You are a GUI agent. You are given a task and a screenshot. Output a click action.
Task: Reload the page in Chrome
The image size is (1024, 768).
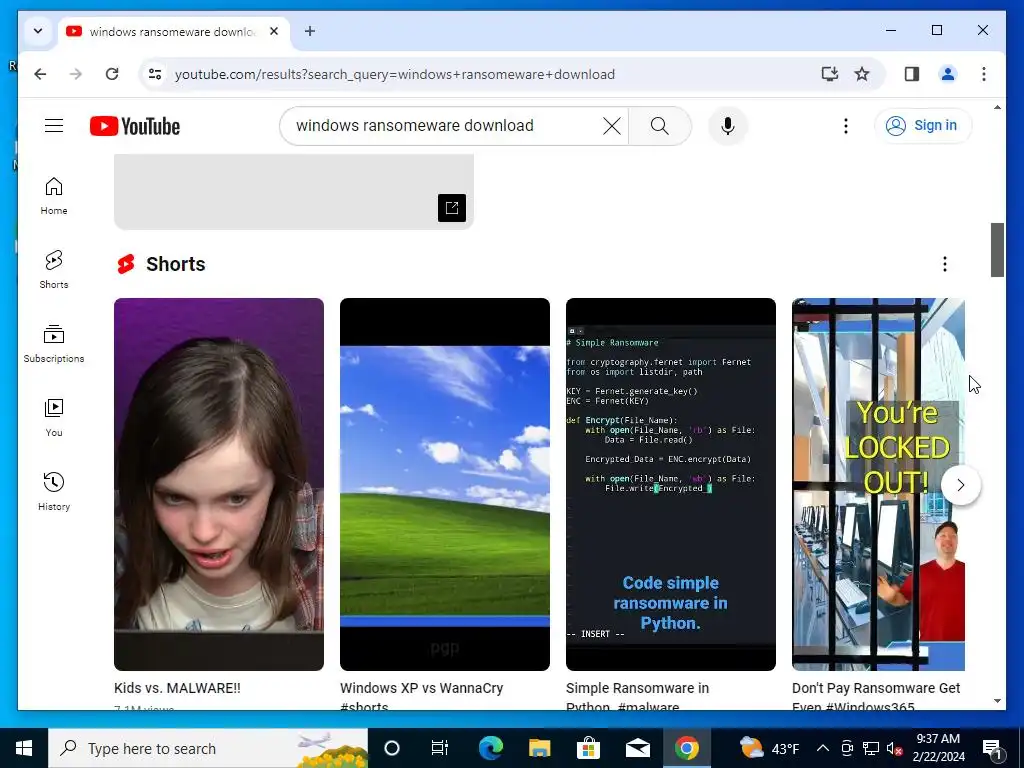112,74
